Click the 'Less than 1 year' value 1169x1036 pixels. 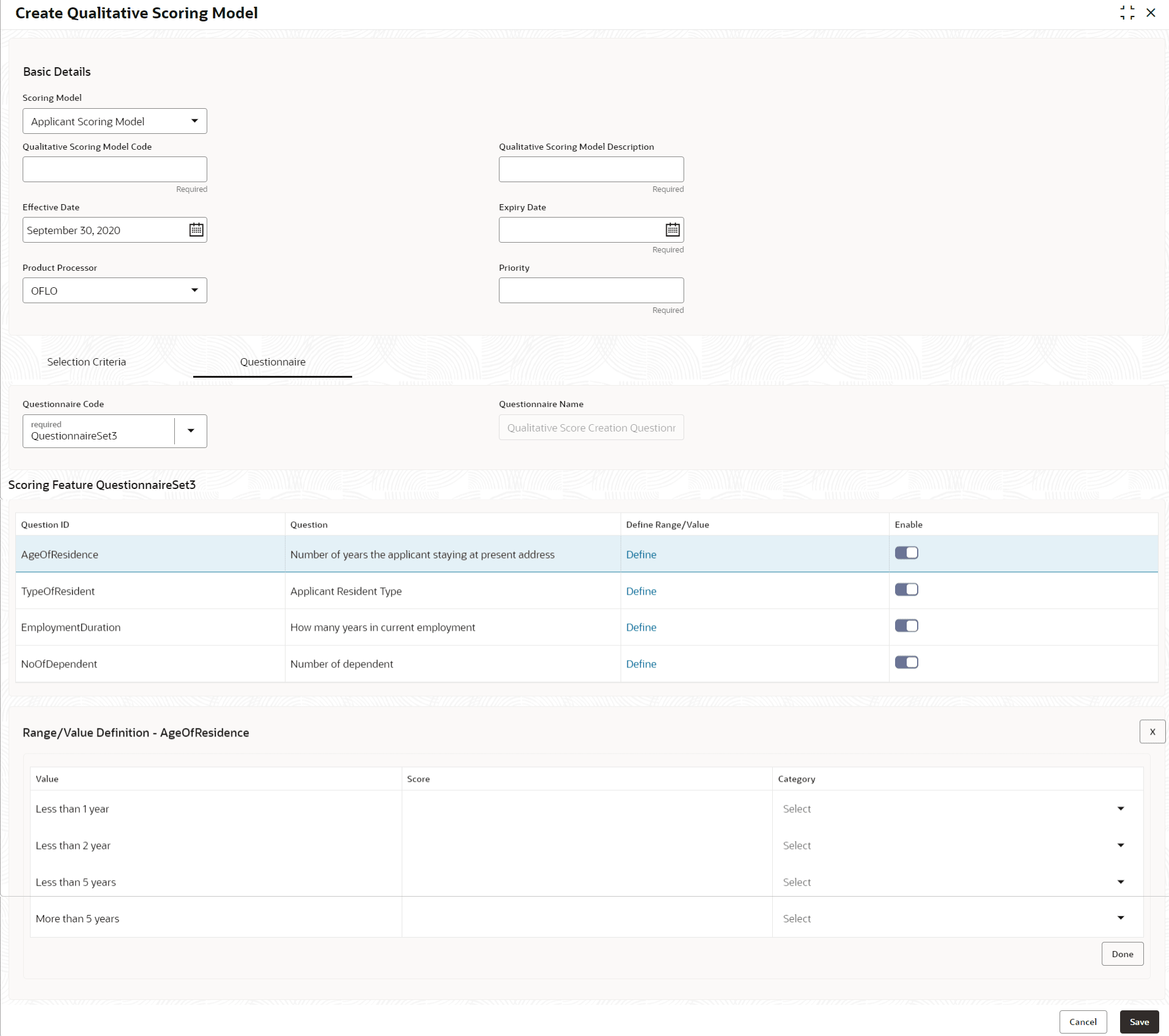(x=72, y=809)
